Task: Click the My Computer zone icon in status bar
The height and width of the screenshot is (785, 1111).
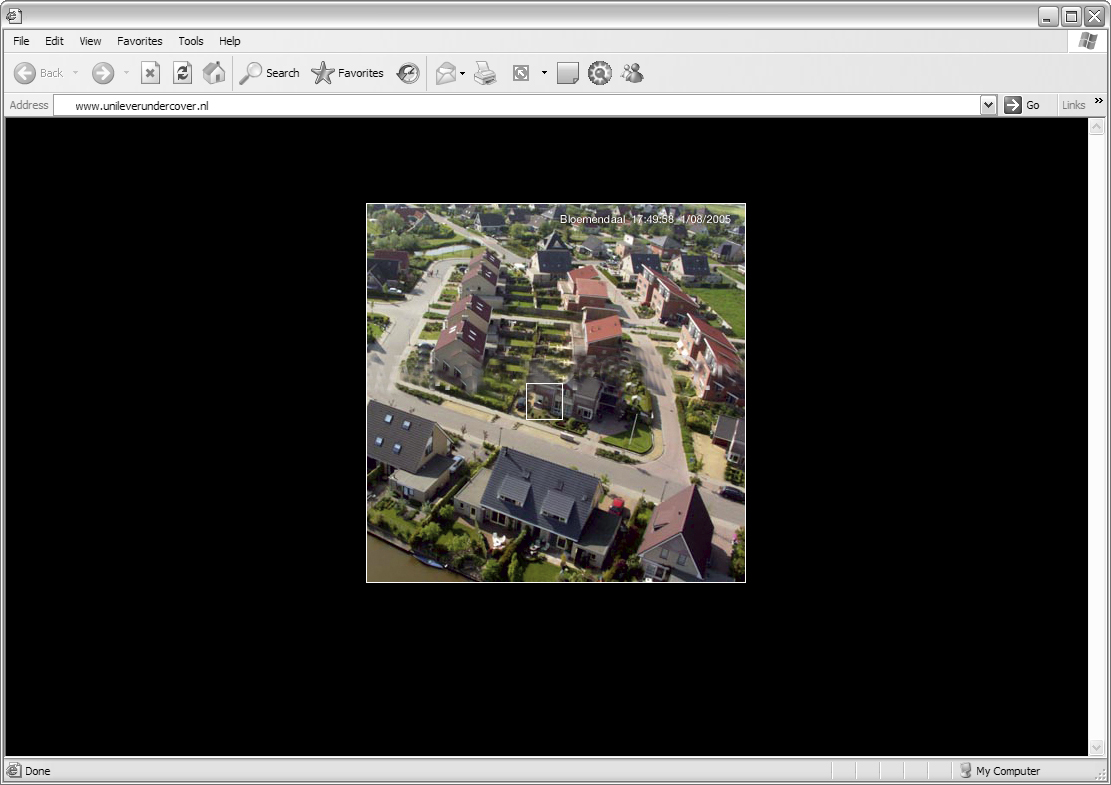Action: tap(965, 771)
